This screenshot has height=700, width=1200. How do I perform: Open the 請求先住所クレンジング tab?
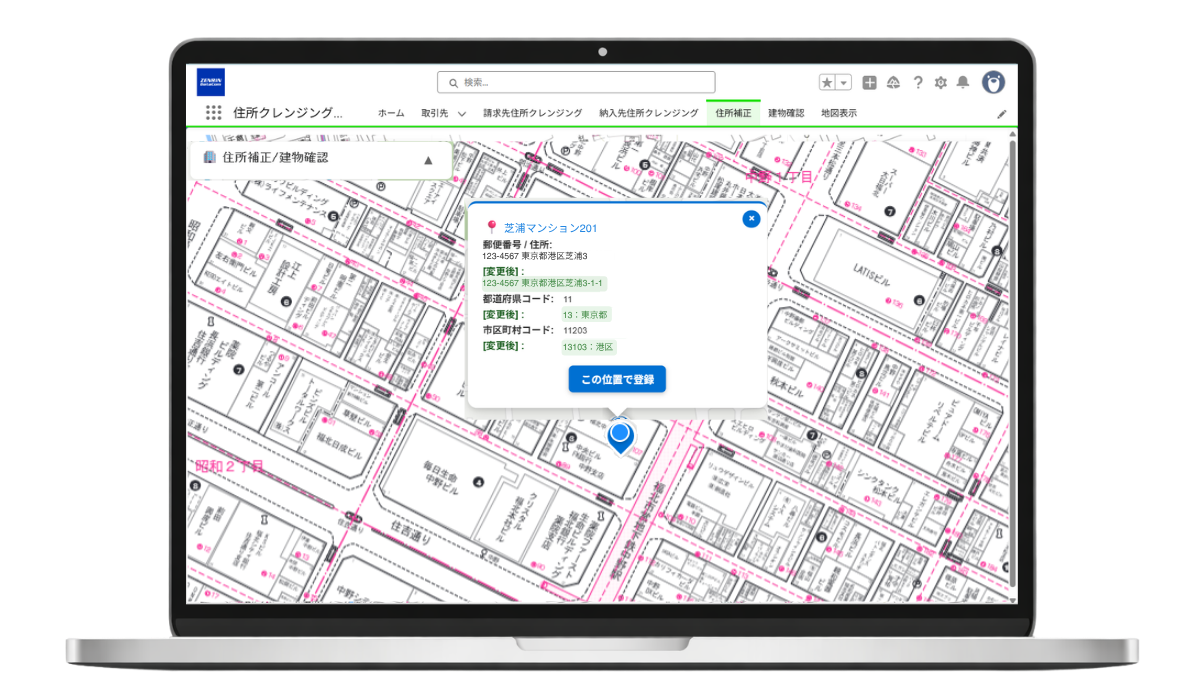coord(532,113)
